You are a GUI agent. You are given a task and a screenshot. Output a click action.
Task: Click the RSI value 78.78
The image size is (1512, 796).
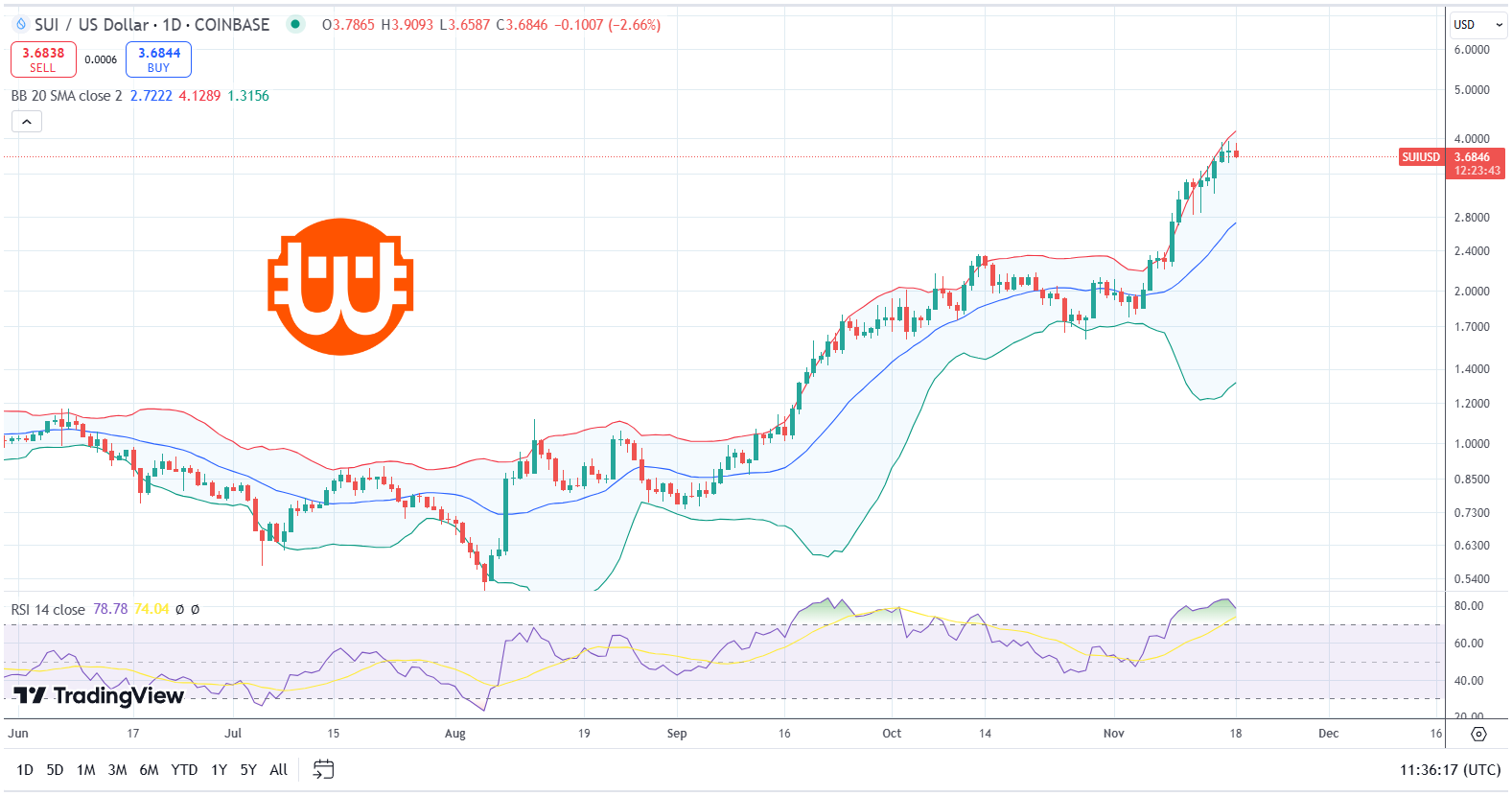pyautogui.click(x=110, y=610)
